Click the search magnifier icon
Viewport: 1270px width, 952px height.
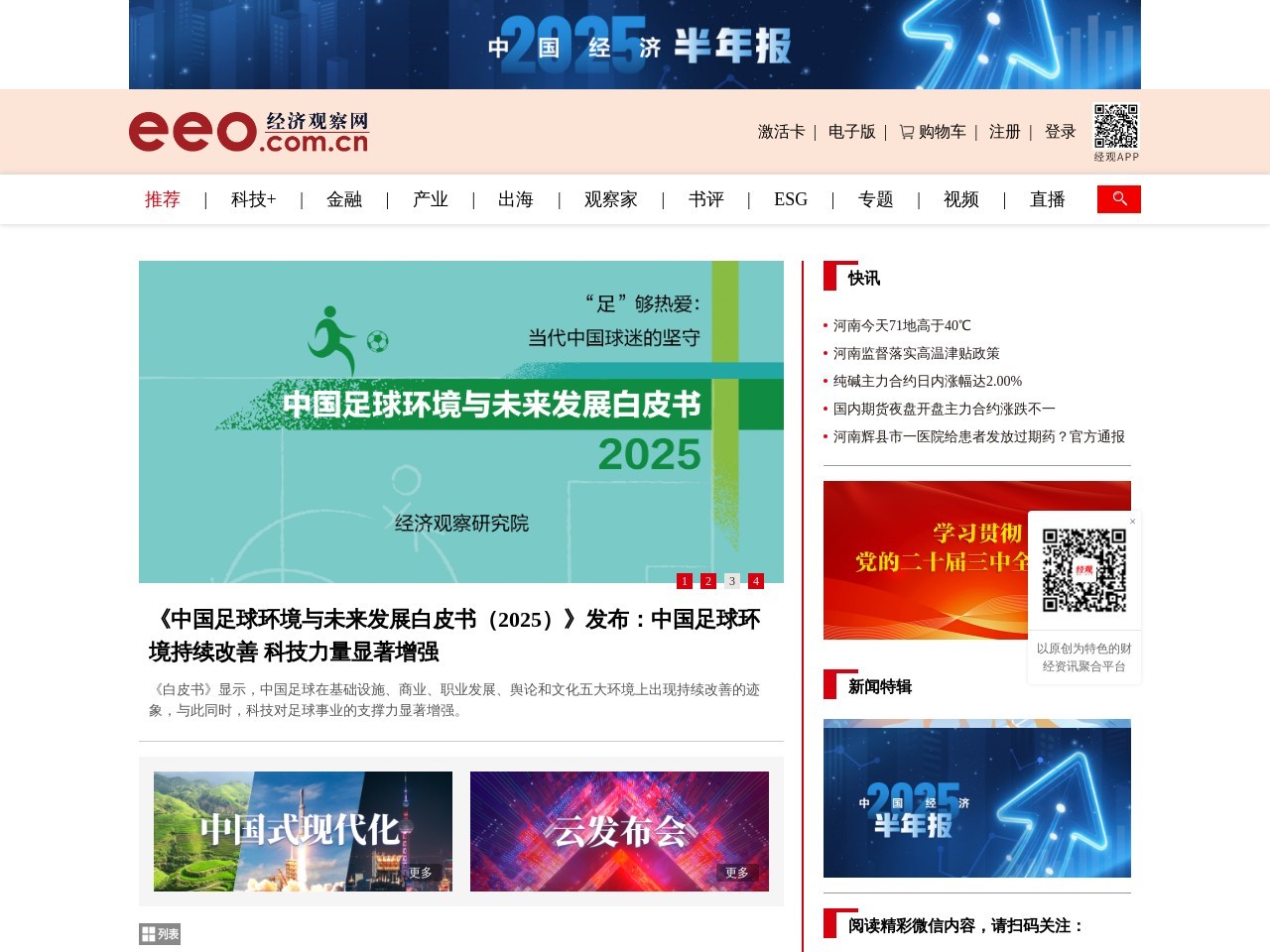tap(1119, 198)
